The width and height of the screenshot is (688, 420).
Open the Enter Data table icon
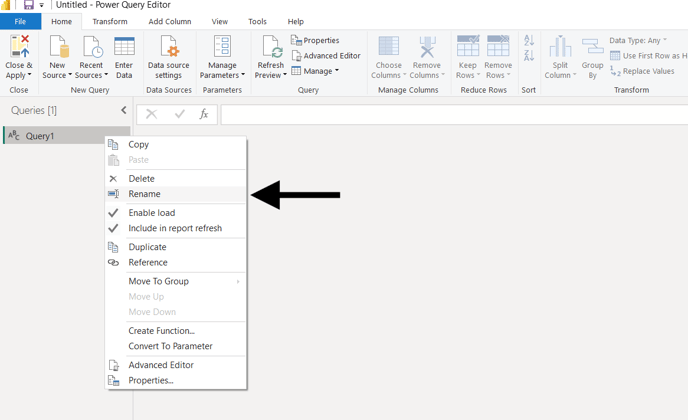(124, 47)
